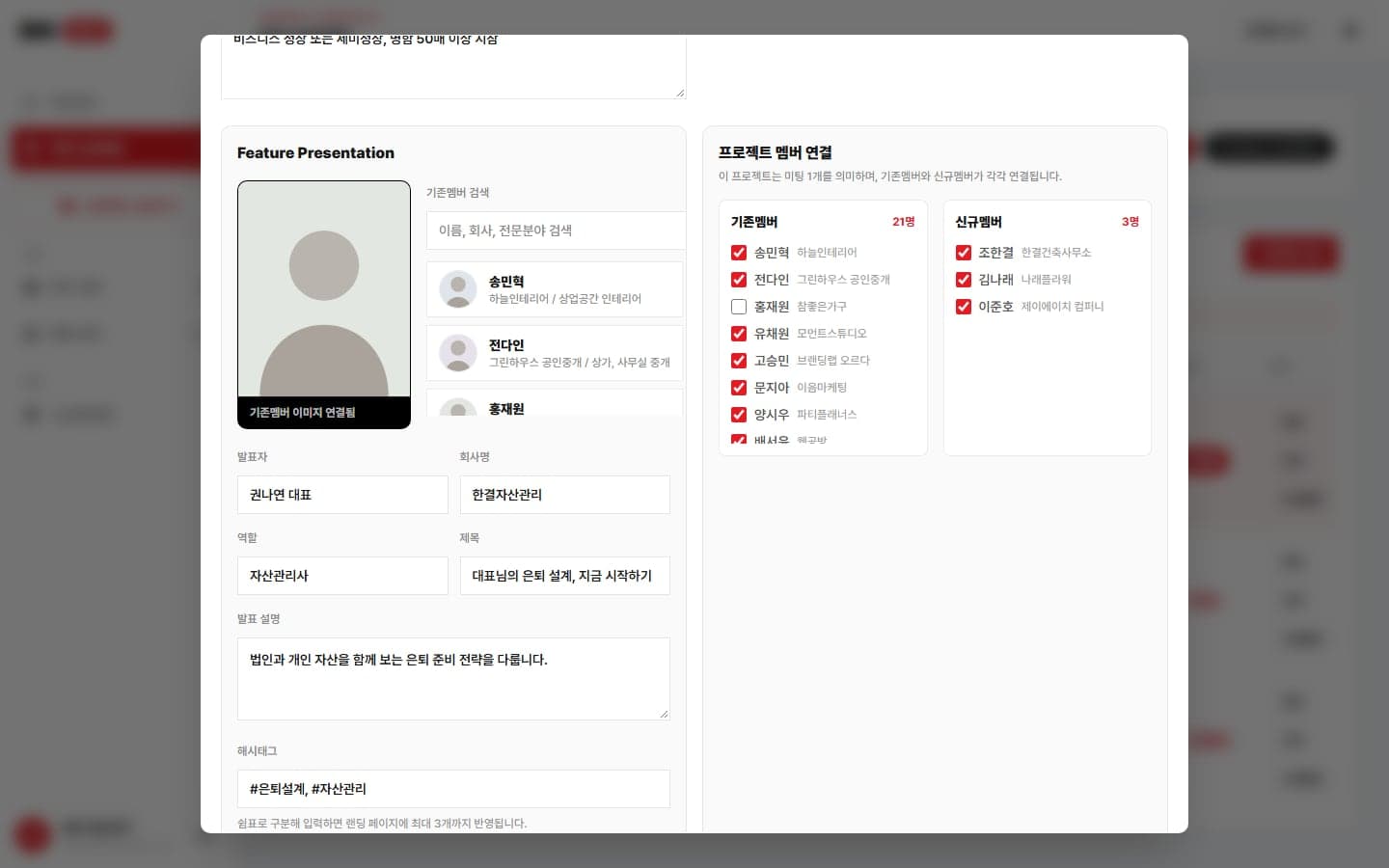The width and height of the screenshot is (1389, 868).
Task: Toggle the 유채원 모먼트스튜디오 checkbox
Action: 739,334
